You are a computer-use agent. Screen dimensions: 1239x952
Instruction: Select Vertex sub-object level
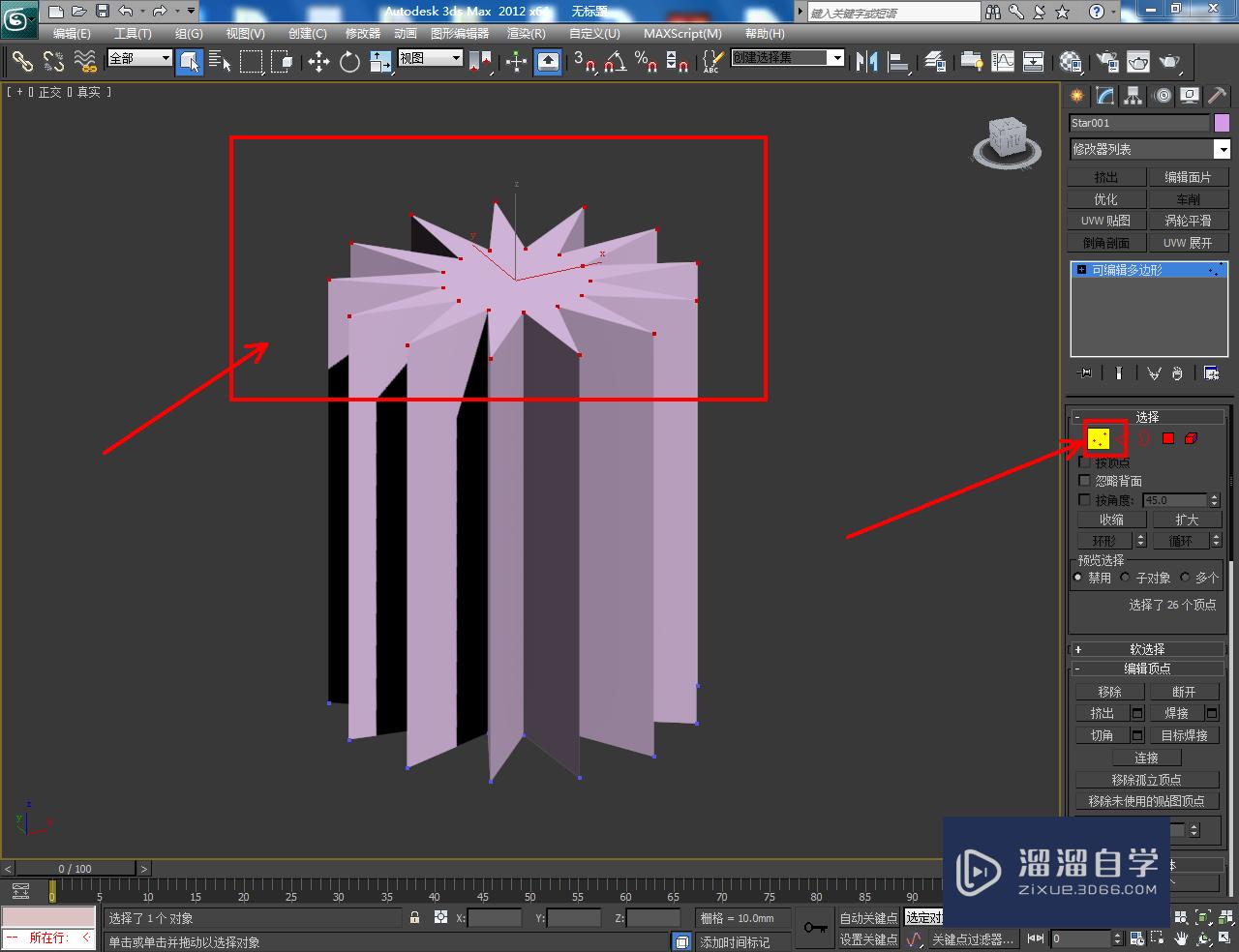pos(1099,439)
